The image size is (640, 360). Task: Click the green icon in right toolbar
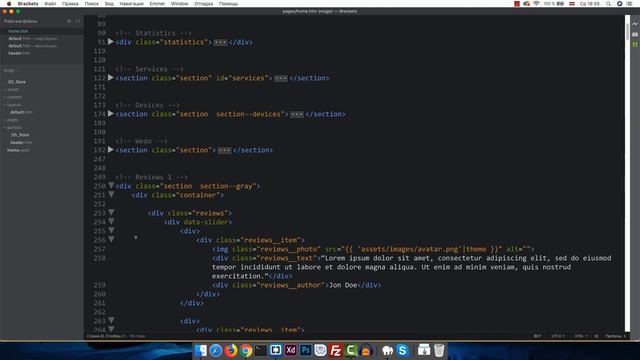[635, 44]
